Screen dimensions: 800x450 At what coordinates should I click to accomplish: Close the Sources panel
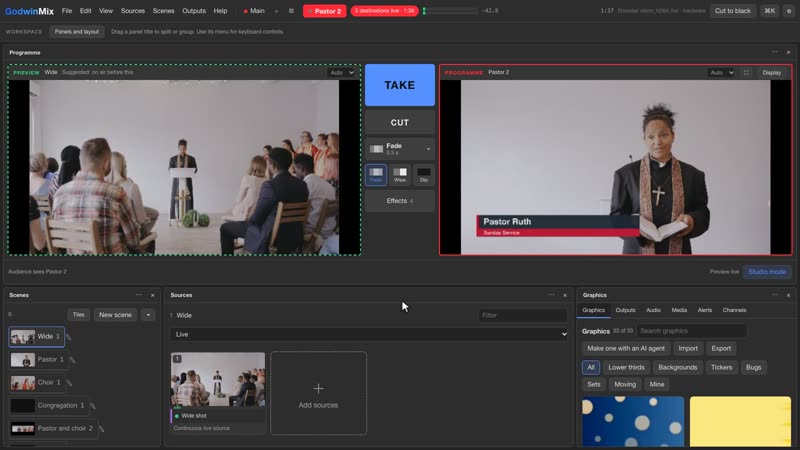565,295
